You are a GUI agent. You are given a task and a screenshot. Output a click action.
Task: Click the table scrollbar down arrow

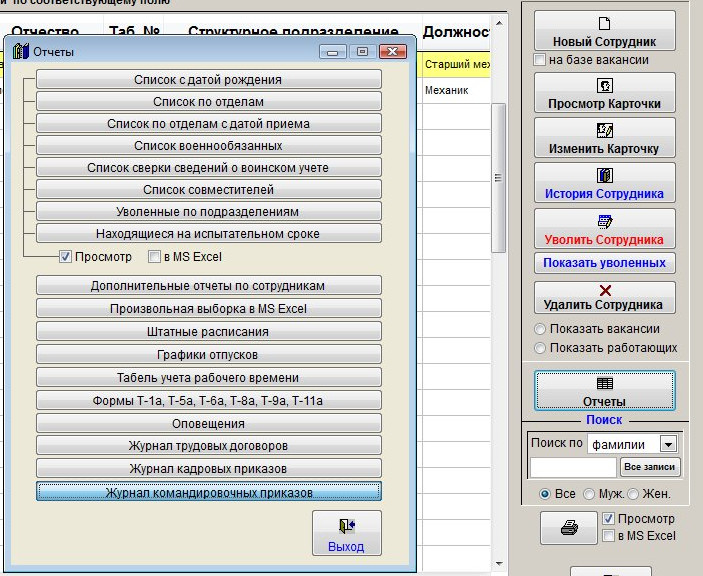point(499,563)
